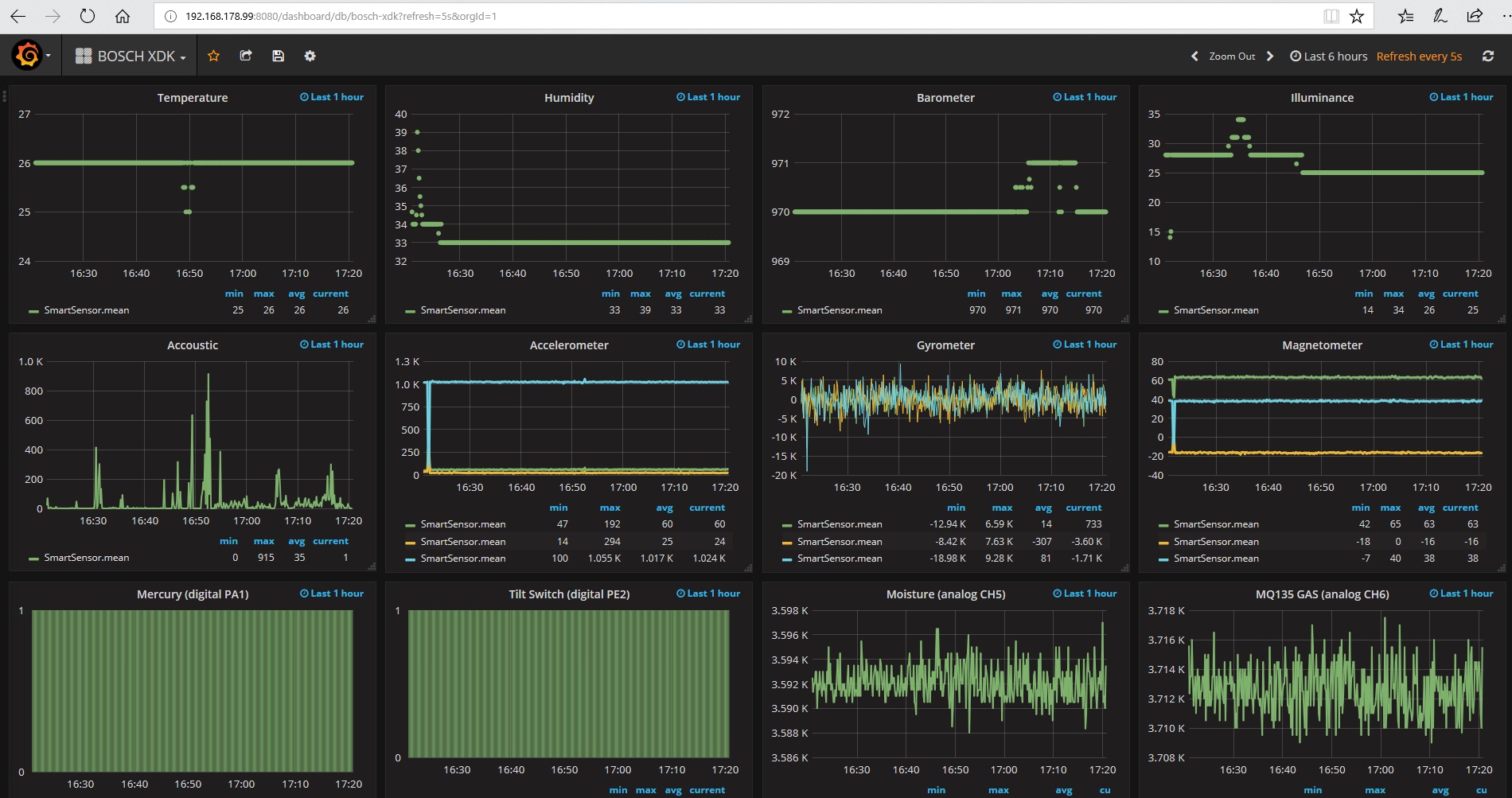Click the share dashboard icon
The image size is (1512, 798).
click(x=246, y=56)
